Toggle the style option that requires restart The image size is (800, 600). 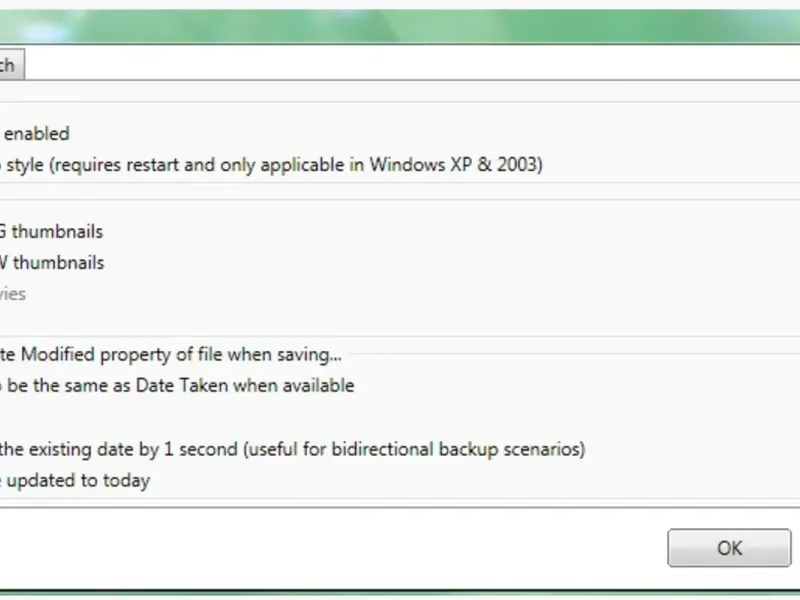coord(270,164)
